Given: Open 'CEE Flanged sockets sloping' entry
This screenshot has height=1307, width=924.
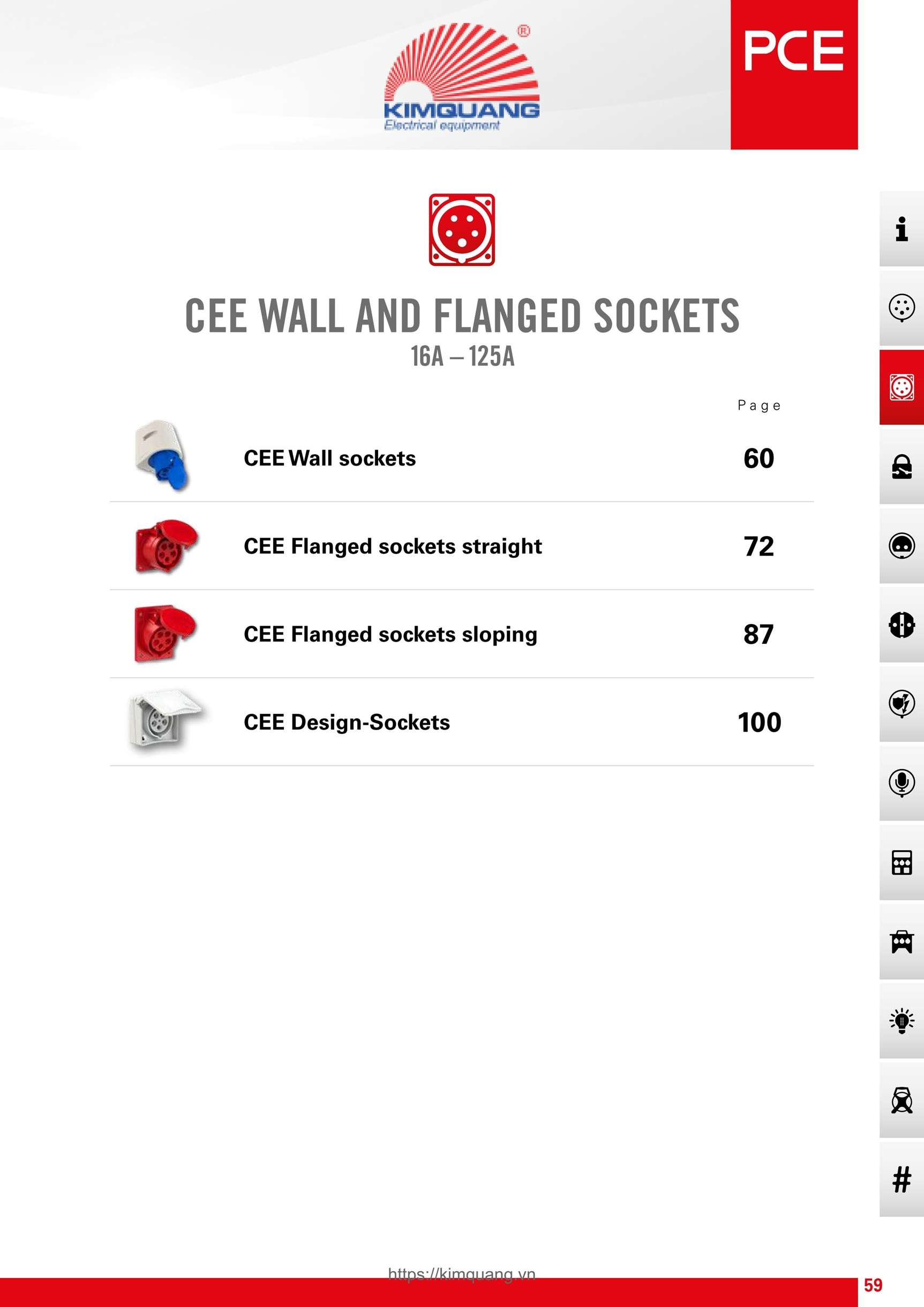Looking at the screenshot, I should point(390,634).
